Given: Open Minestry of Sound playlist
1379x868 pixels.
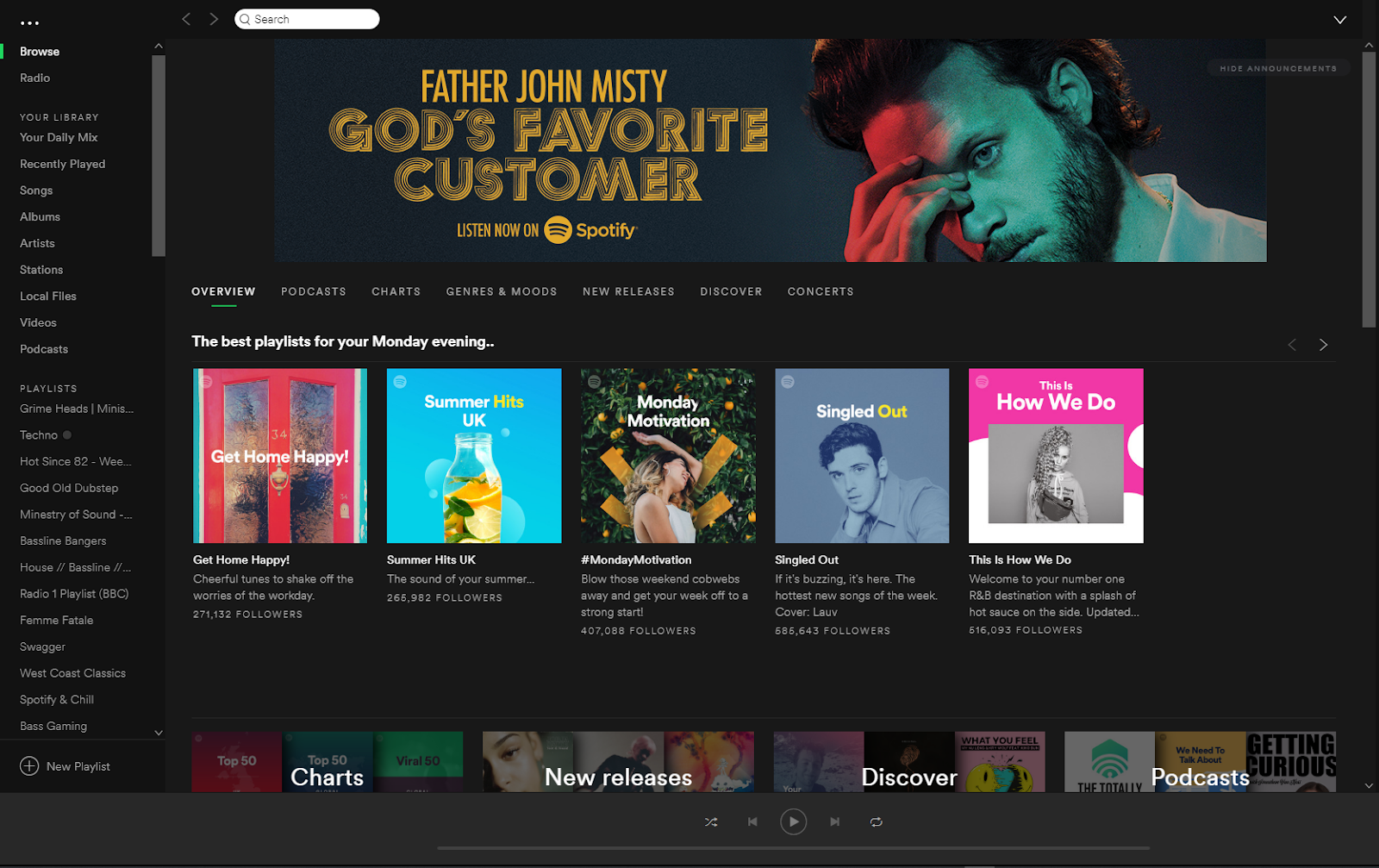Looking at the screenshot, I should click(76, 515).
